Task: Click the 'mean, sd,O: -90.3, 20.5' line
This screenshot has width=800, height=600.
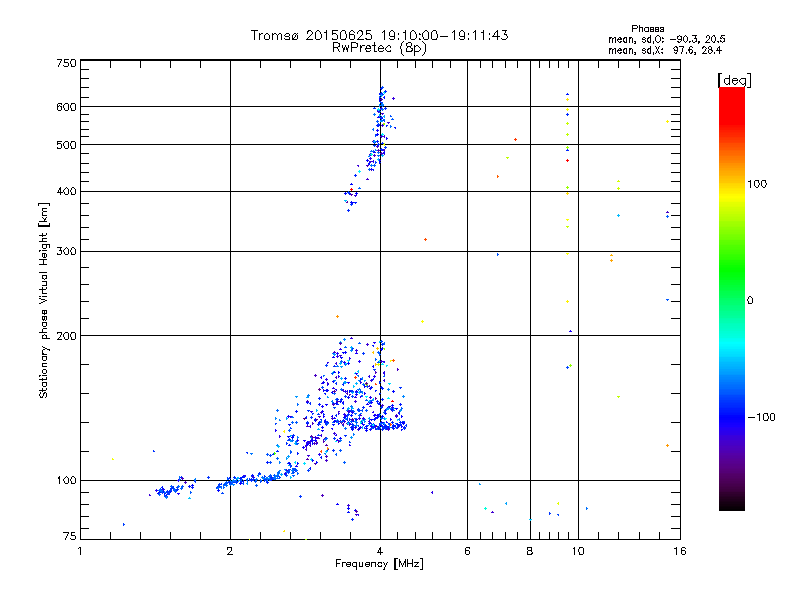Action: tap(666, 39)
